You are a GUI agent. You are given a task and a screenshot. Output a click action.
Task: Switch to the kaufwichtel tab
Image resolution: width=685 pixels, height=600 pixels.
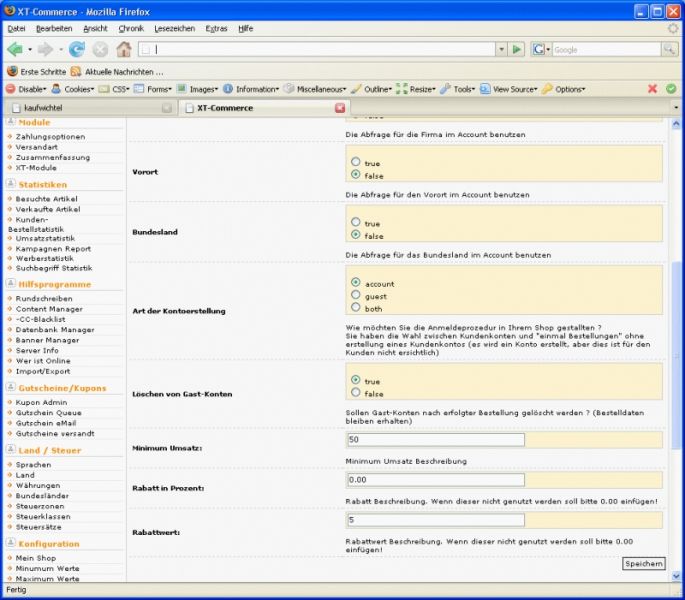(x=90, y=108)
